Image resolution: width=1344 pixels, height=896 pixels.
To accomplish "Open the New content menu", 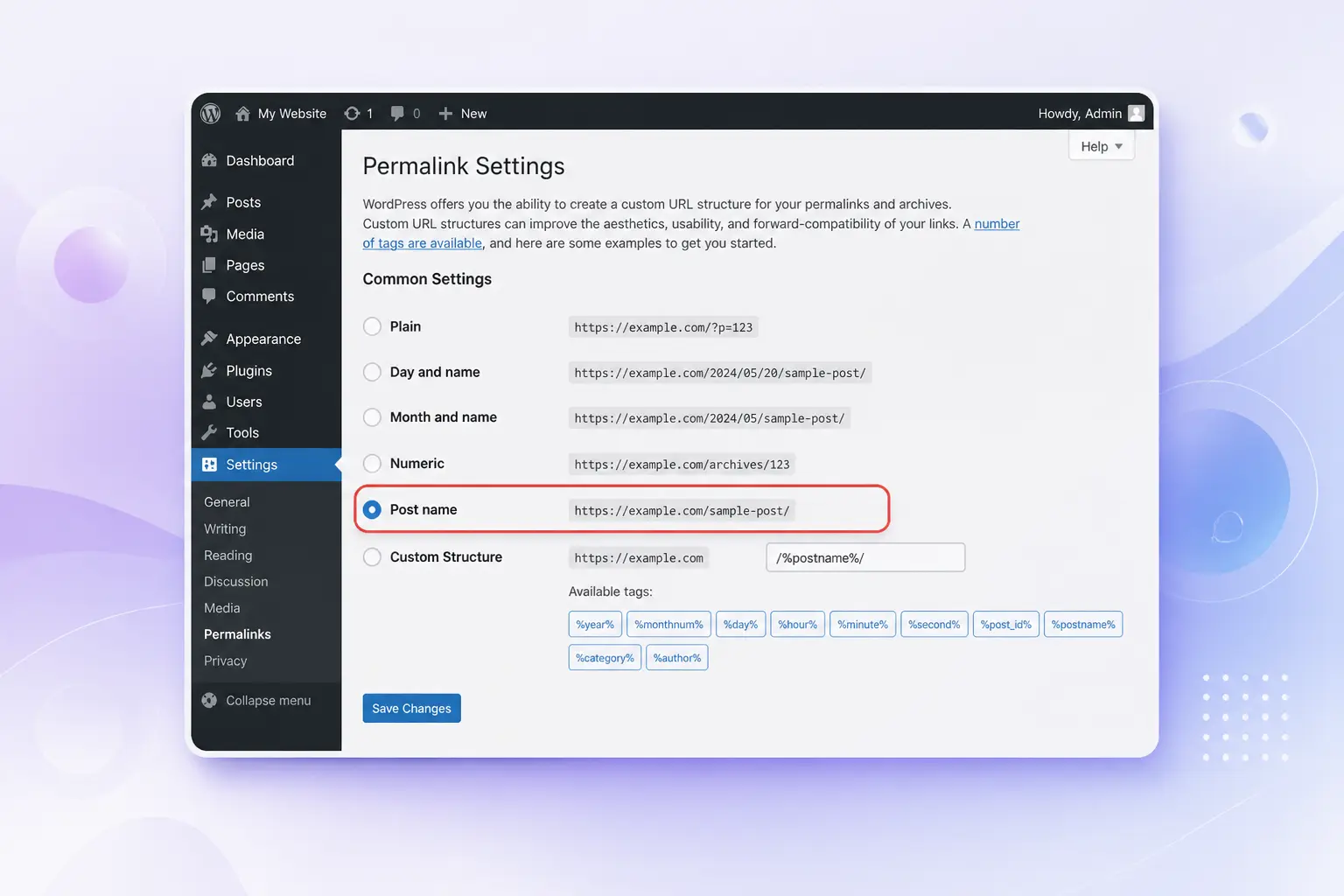I will pyautogui.click(x=463, y=114).
